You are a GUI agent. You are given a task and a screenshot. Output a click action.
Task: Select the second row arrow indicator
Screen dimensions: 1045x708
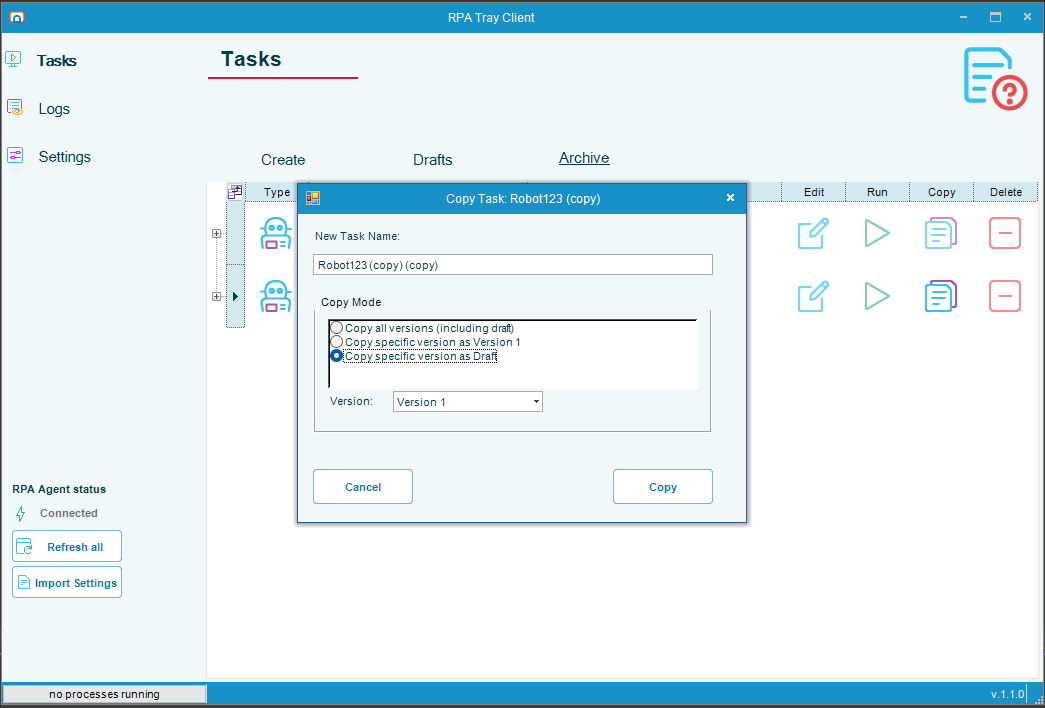(x=235, y=297)
